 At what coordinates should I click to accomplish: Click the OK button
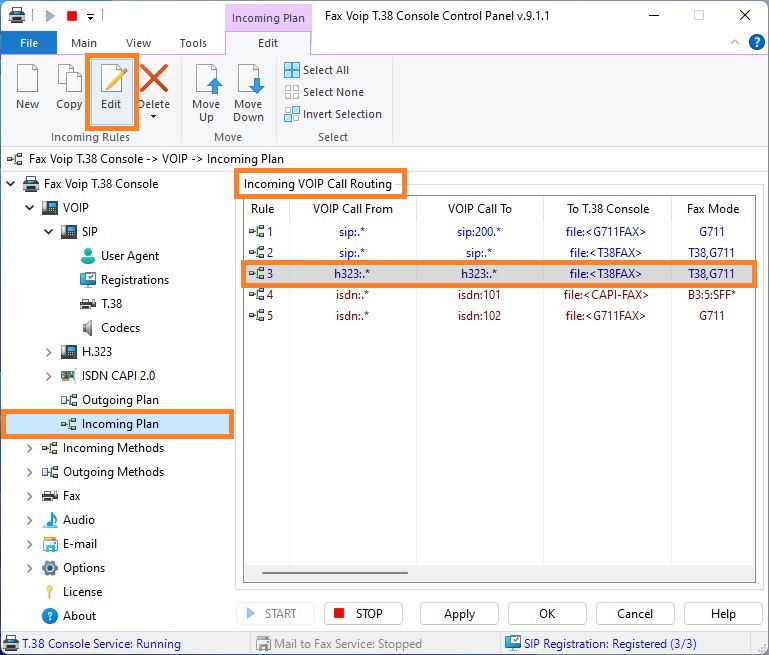(547, 614)
